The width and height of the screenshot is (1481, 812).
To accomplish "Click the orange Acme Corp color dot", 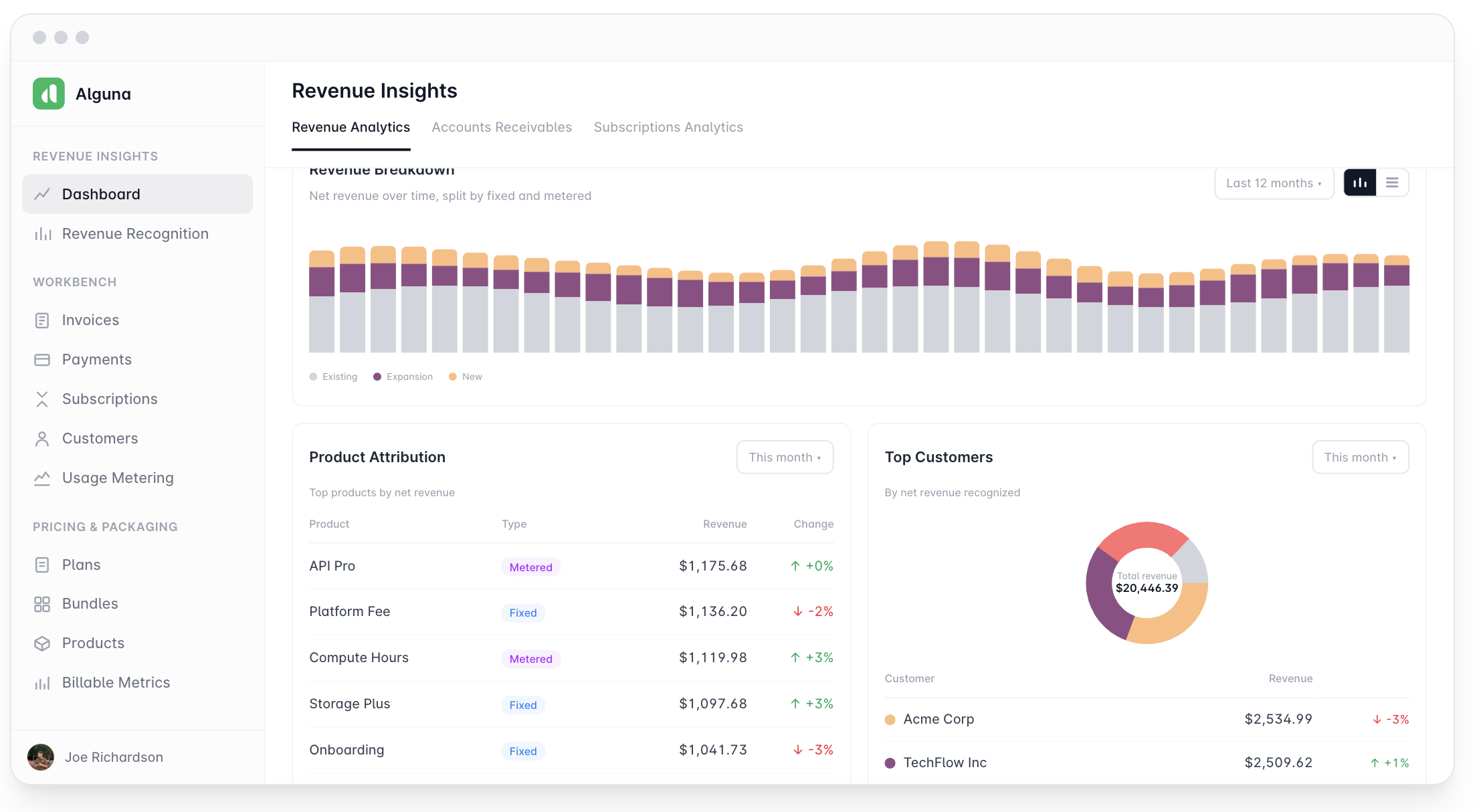I will pyautogui.click(x=890, y=720).
